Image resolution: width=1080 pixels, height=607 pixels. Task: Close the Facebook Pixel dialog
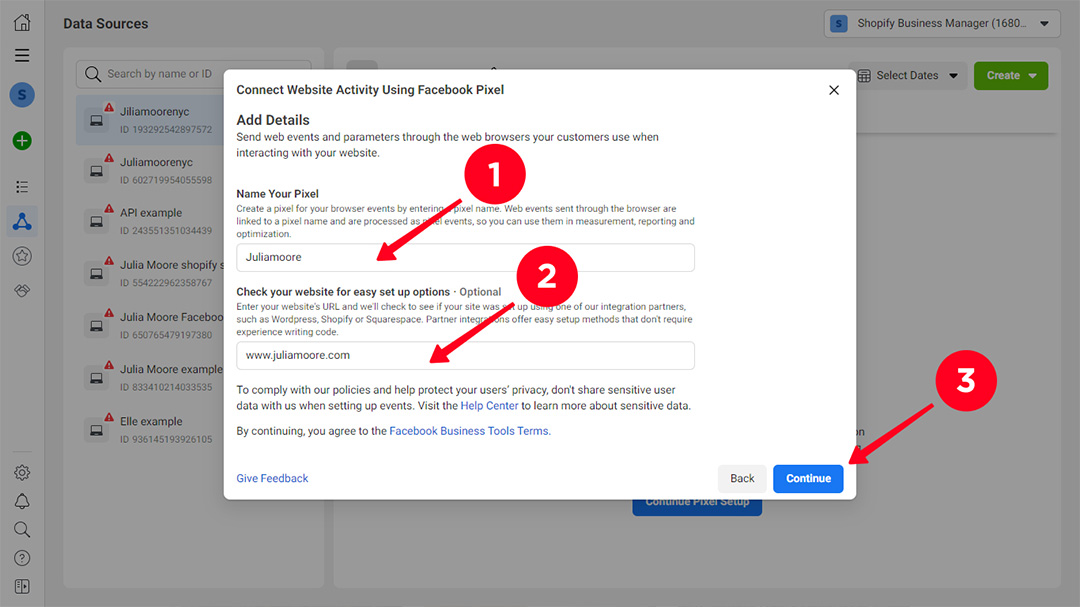point(833,90)
